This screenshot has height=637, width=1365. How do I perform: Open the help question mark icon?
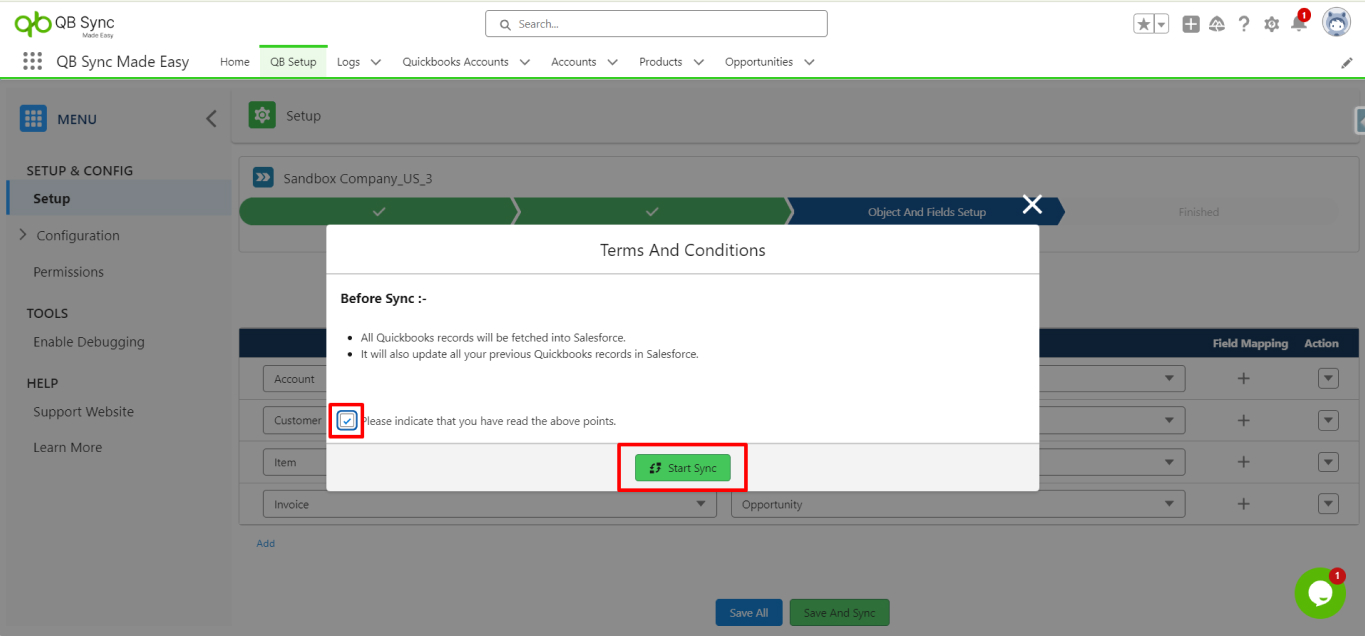[1244, 24]
